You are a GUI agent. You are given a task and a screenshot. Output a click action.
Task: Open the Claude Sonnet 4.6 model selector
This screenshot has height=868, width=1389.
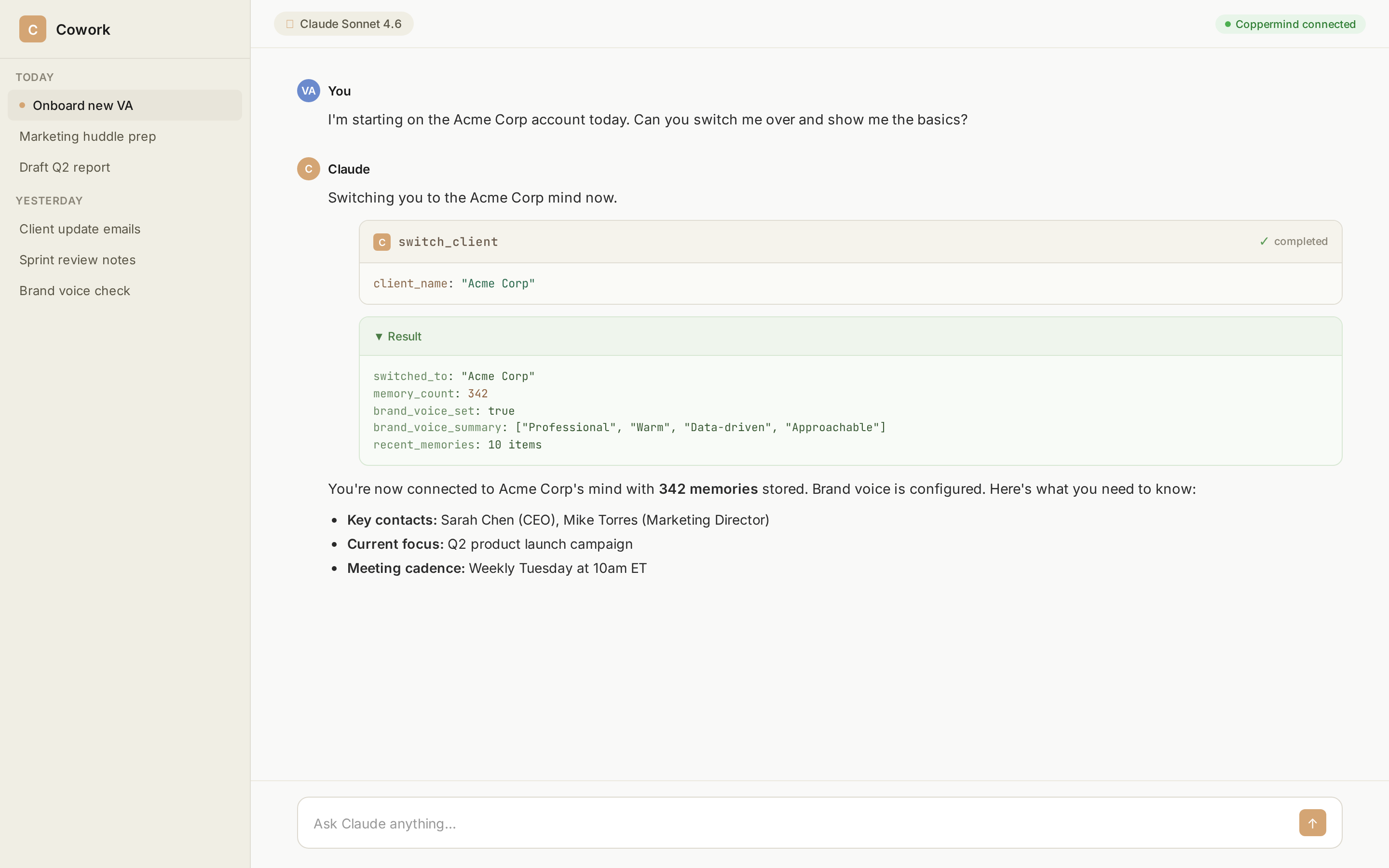(x=343, y=24)
